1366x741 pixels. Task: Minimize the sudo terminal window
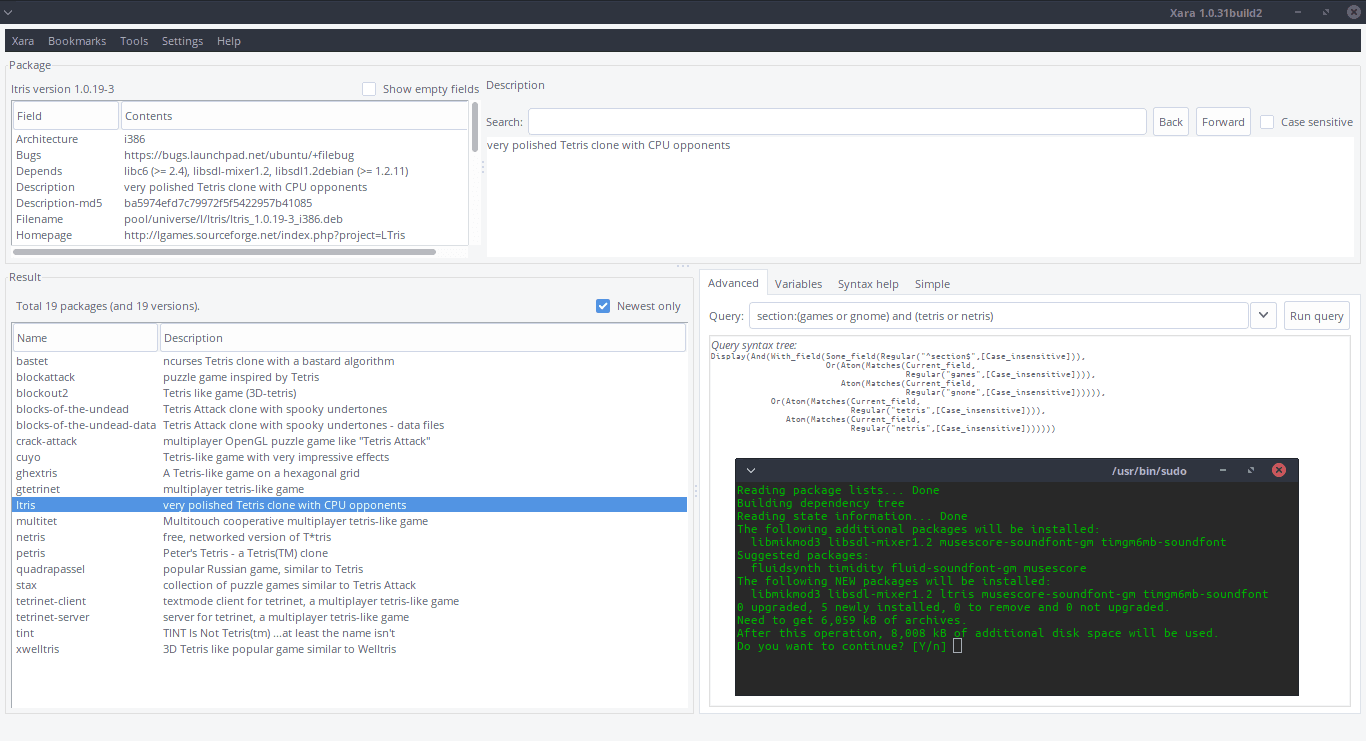1222,470
